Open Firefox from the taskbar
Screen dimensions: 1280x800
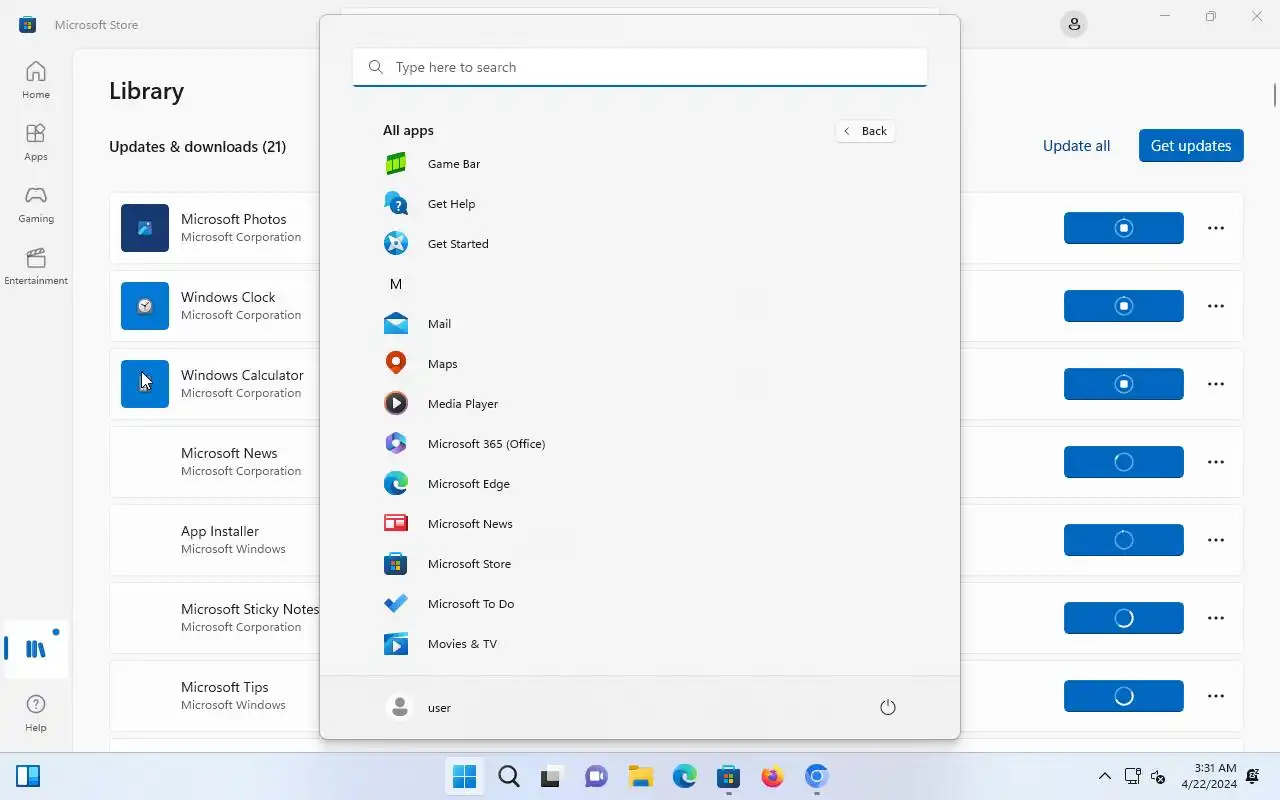pos(772,776)
